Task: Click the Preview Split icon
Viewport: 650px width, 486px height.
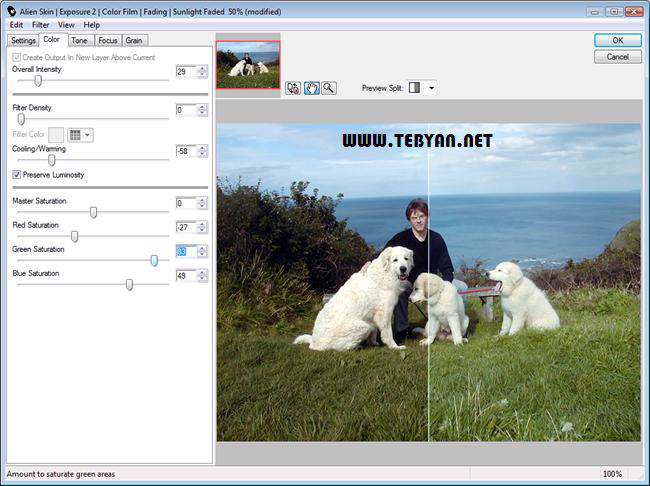Action: point(414,88)
